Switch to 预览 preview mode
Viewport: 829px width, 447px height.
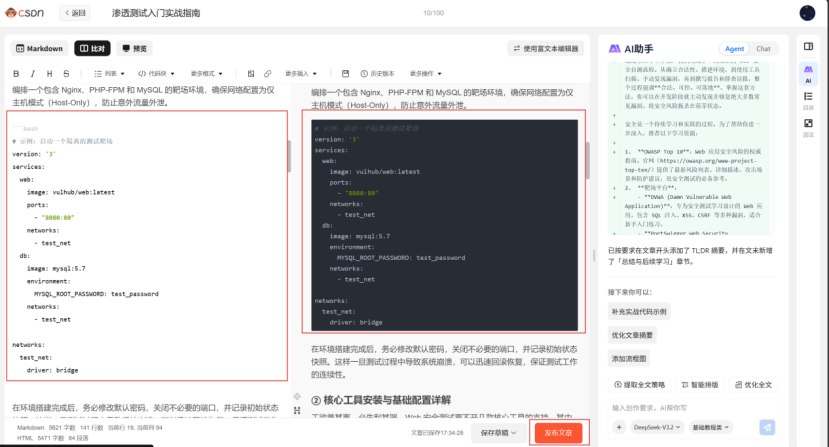(134, 48)
